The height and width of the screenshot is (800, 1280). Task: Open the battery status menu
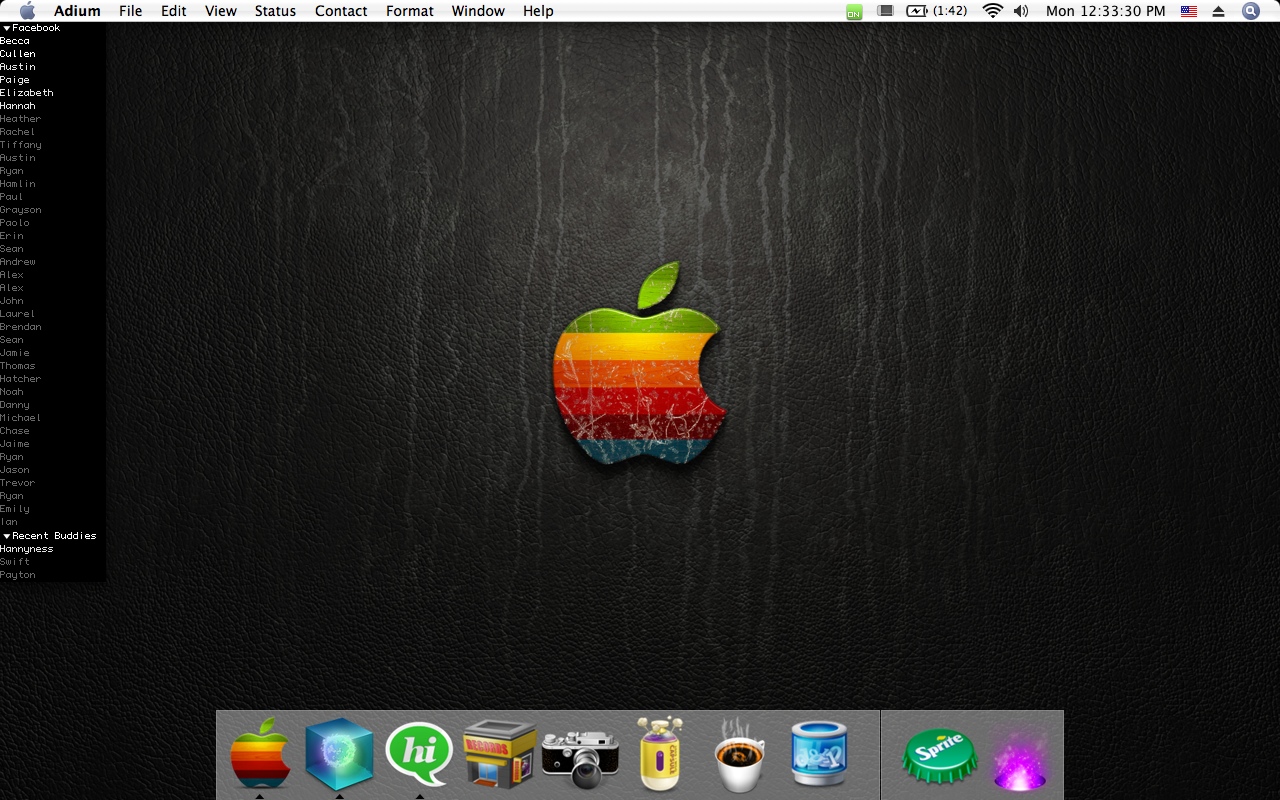click(x=937, y=11)
